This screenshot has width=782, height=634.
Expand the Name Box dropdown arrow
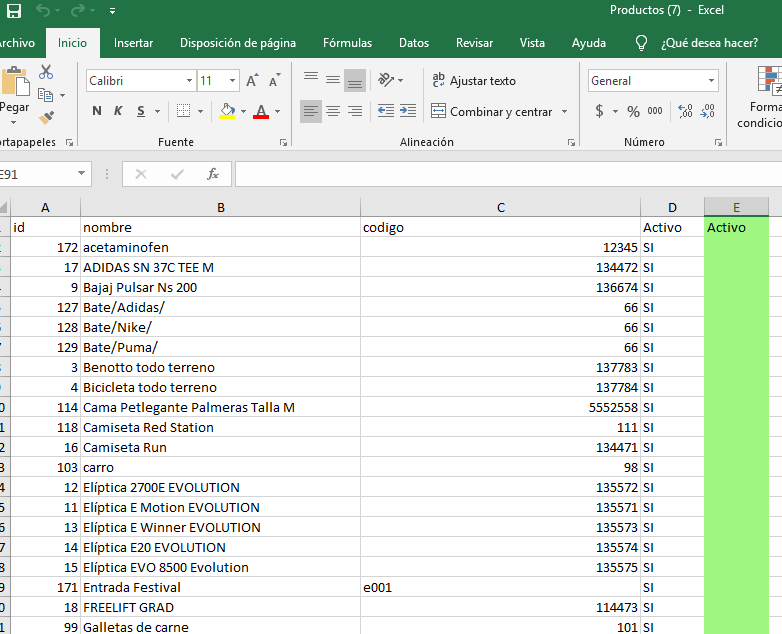coord(82,174)
